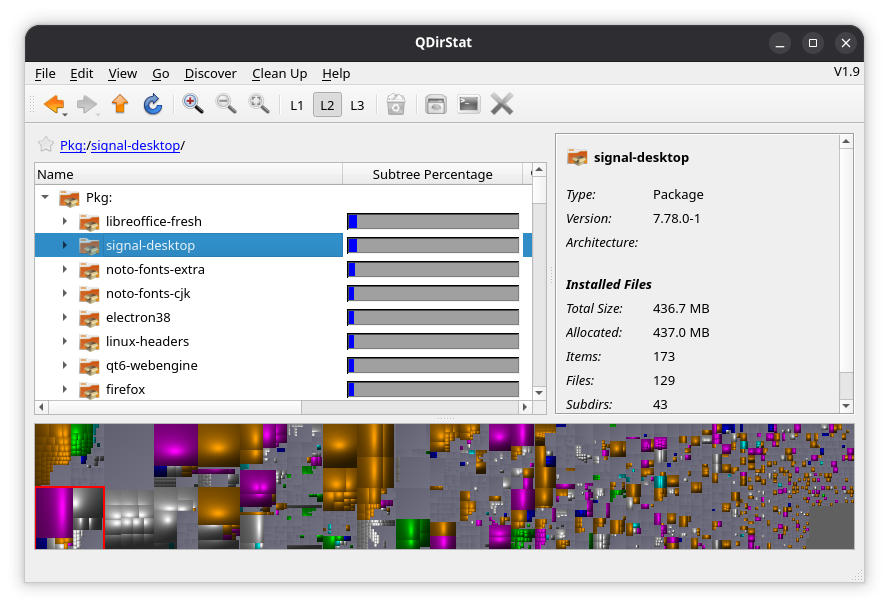The width and height of the screenshot is (889, 607).
Task: Open terminal here icon
Action: pyautogui.click(x=469, y=104)
